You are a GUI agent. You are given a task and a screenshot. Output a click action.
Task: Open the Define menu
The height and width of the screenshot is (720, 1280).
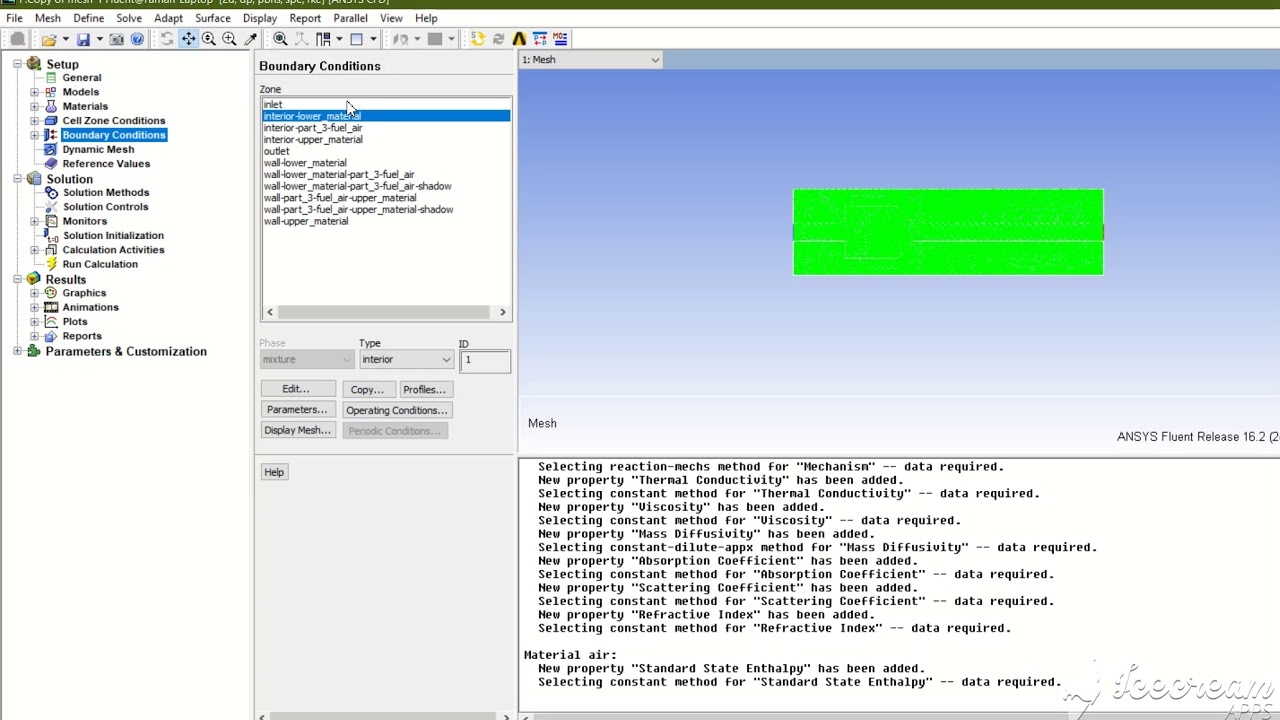pos(88,18)
